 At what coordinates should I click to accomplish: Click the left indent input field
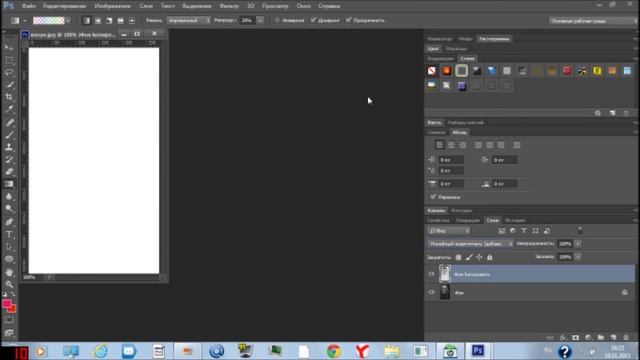pos(451,160)
